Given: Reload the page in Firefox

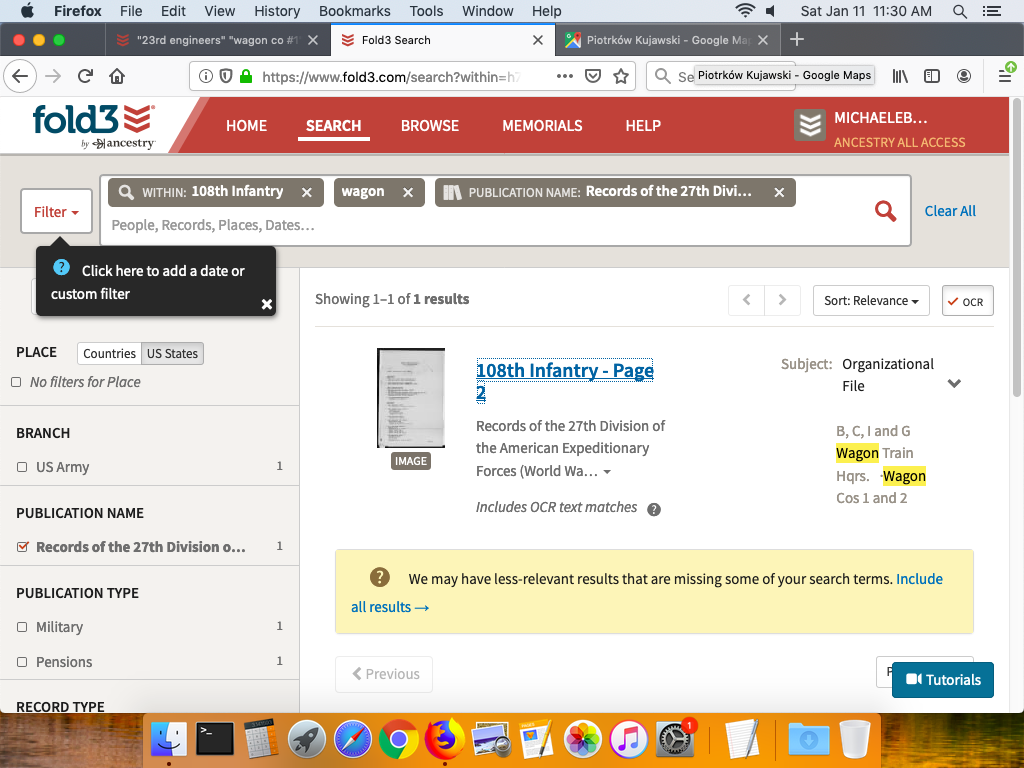Looking at the screenshot, I should 85,76.
